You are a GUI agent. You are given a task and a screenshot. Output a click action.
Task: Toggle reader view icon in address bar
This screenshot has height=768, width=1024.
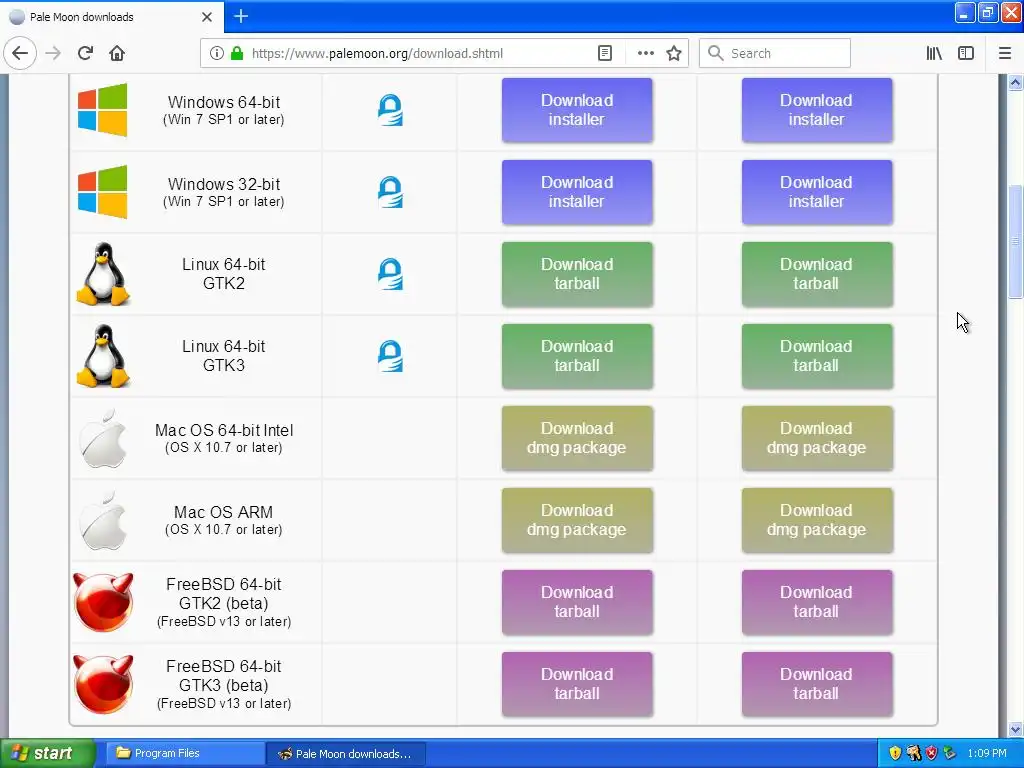coord(605,53)
